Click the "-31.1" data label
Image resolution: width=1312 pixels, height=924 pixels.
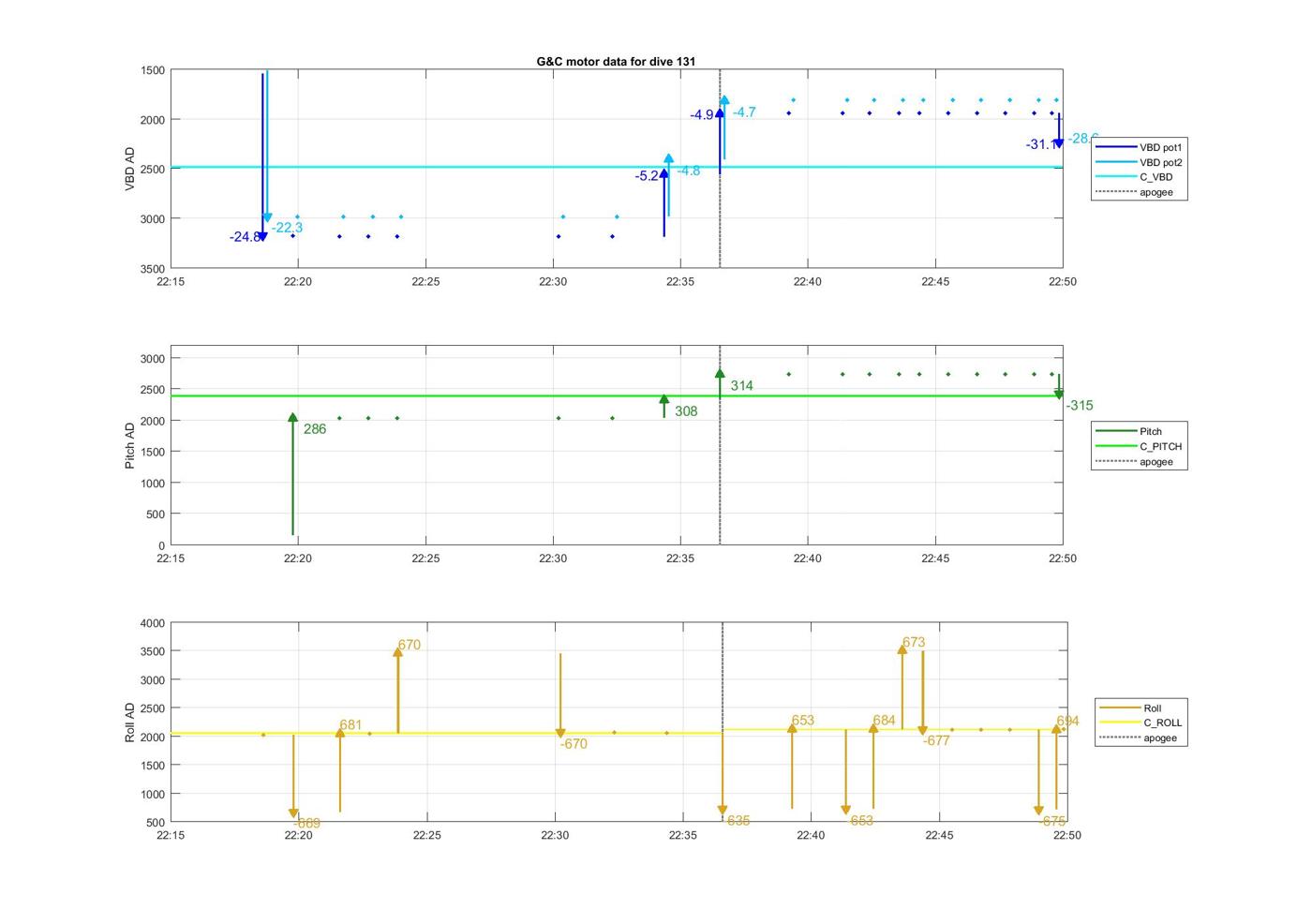[1041, 144]
